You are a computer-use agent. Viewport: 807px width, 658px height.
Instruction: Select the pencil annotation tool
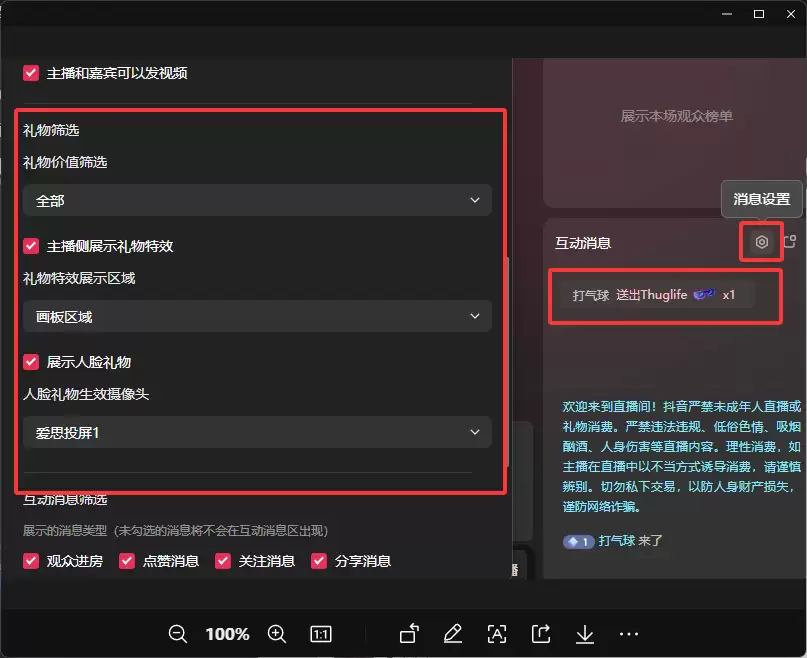pos(452,634)
